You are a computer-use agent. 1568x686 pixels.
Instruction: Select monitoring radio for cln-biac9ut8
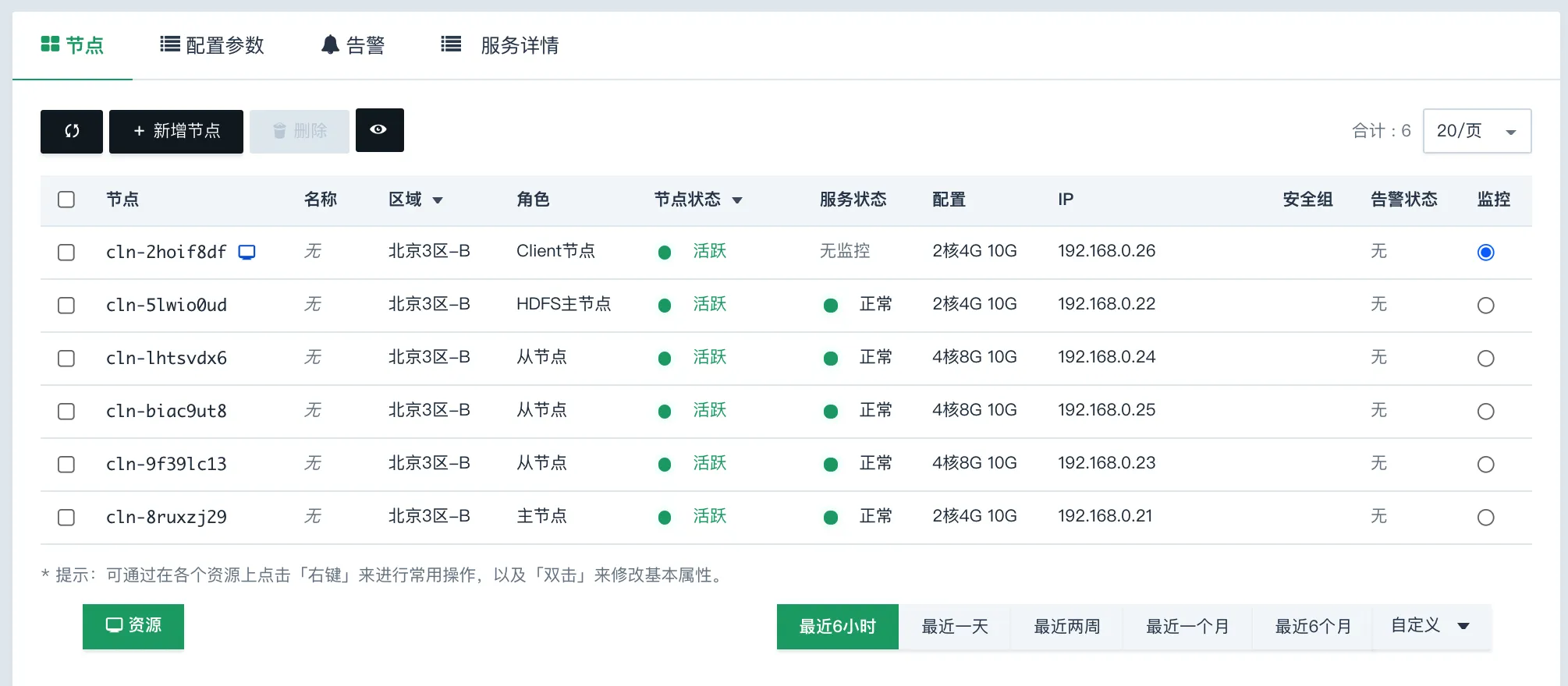pos(1486,412)
